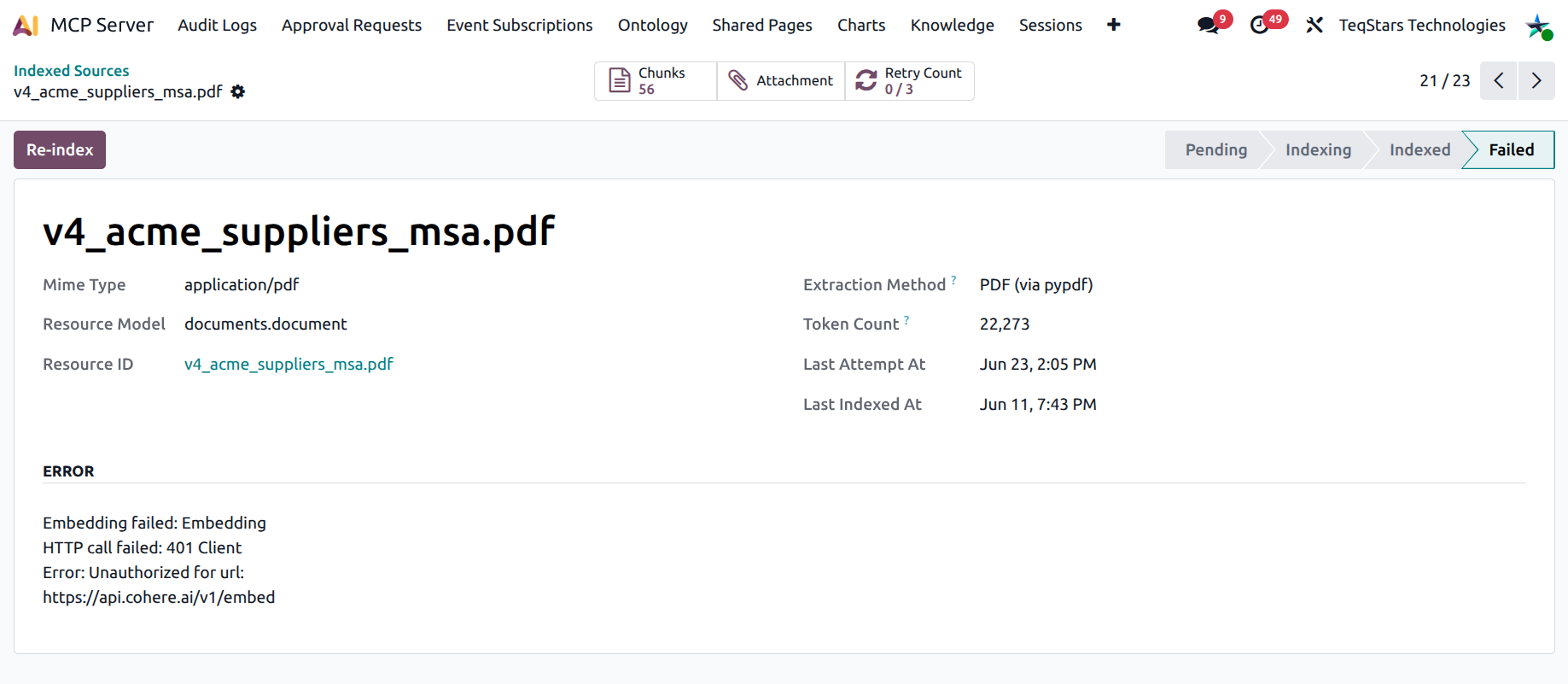
Task: Click the pager counter 21 / 23
Action: tap(1444, 81)
